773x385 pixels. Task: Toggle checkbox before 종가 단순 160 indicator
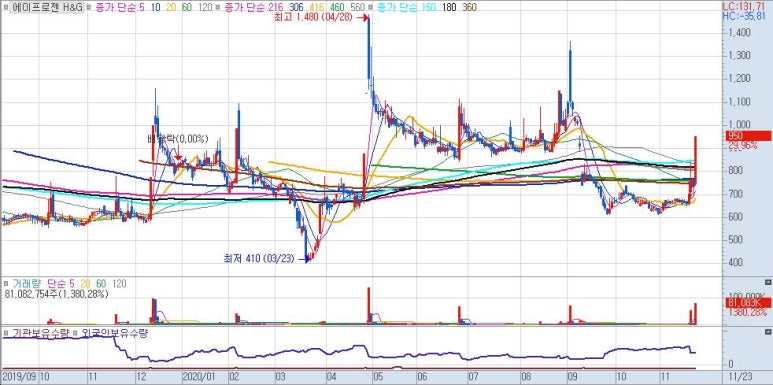371,7
